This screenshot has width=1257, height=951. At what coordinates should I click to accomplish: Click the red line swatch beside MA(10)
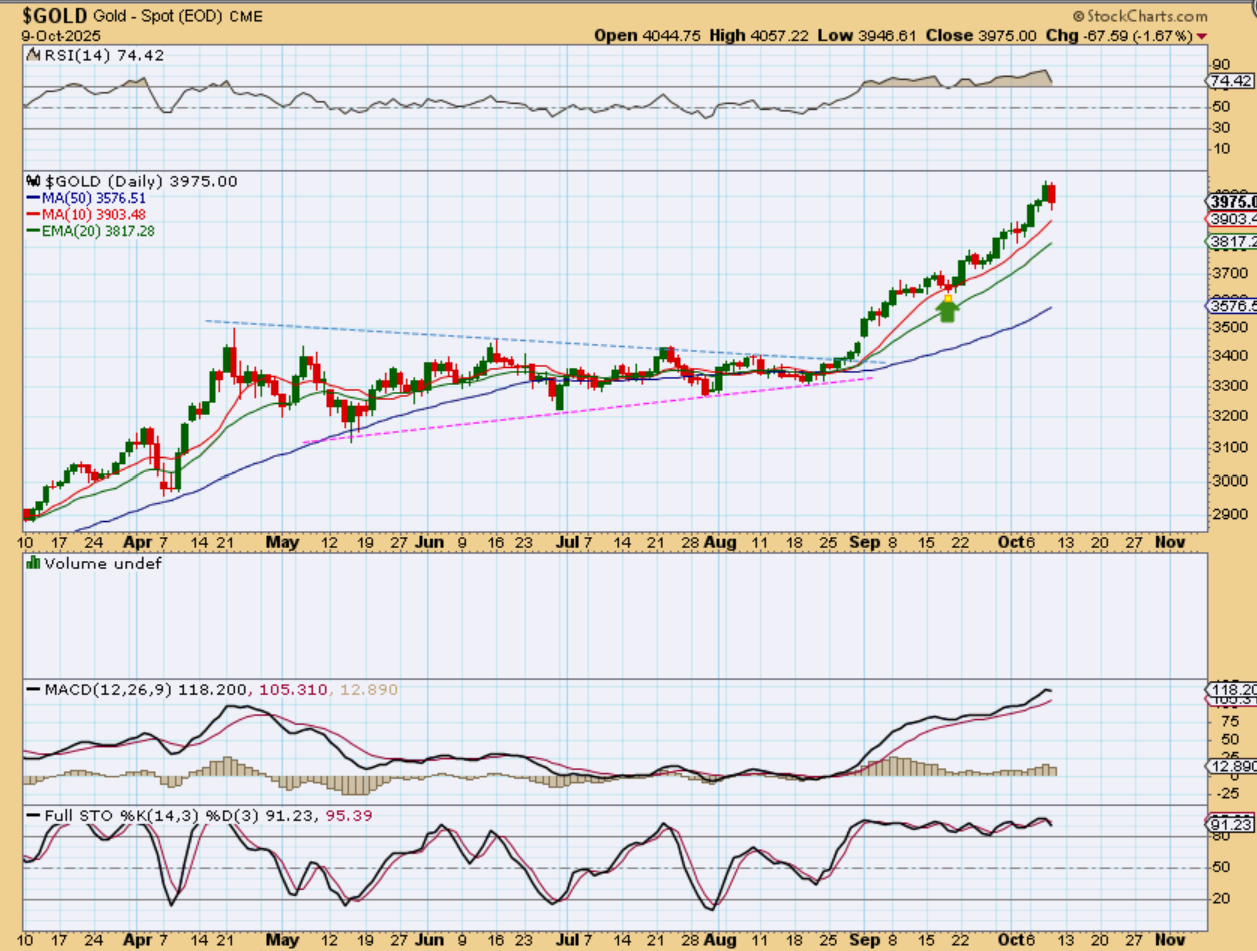pos(32,214)
